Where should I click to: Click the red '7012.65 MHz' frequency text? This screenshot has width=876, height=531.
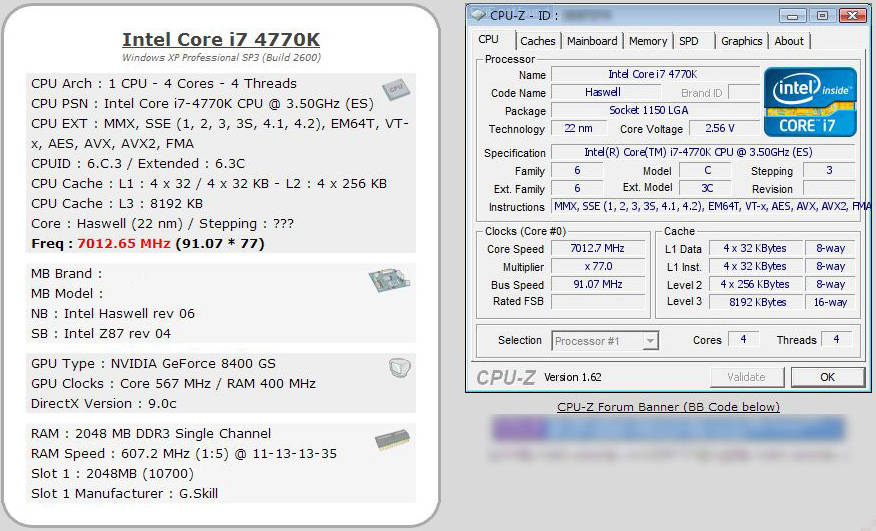[x=123, y=244]
